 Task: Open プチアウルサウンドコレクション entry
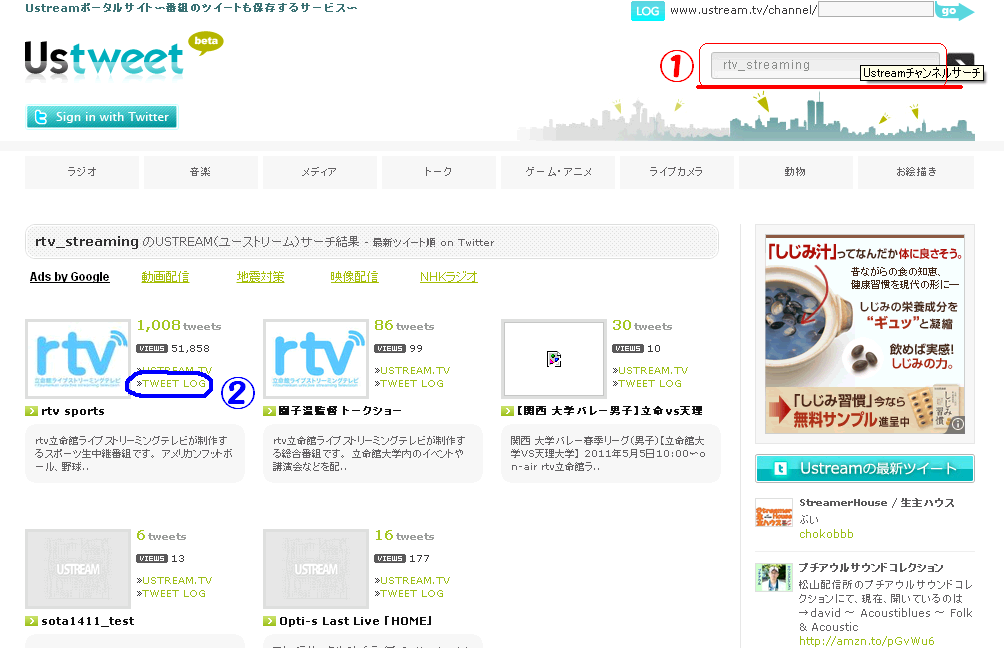pos(871,567)
